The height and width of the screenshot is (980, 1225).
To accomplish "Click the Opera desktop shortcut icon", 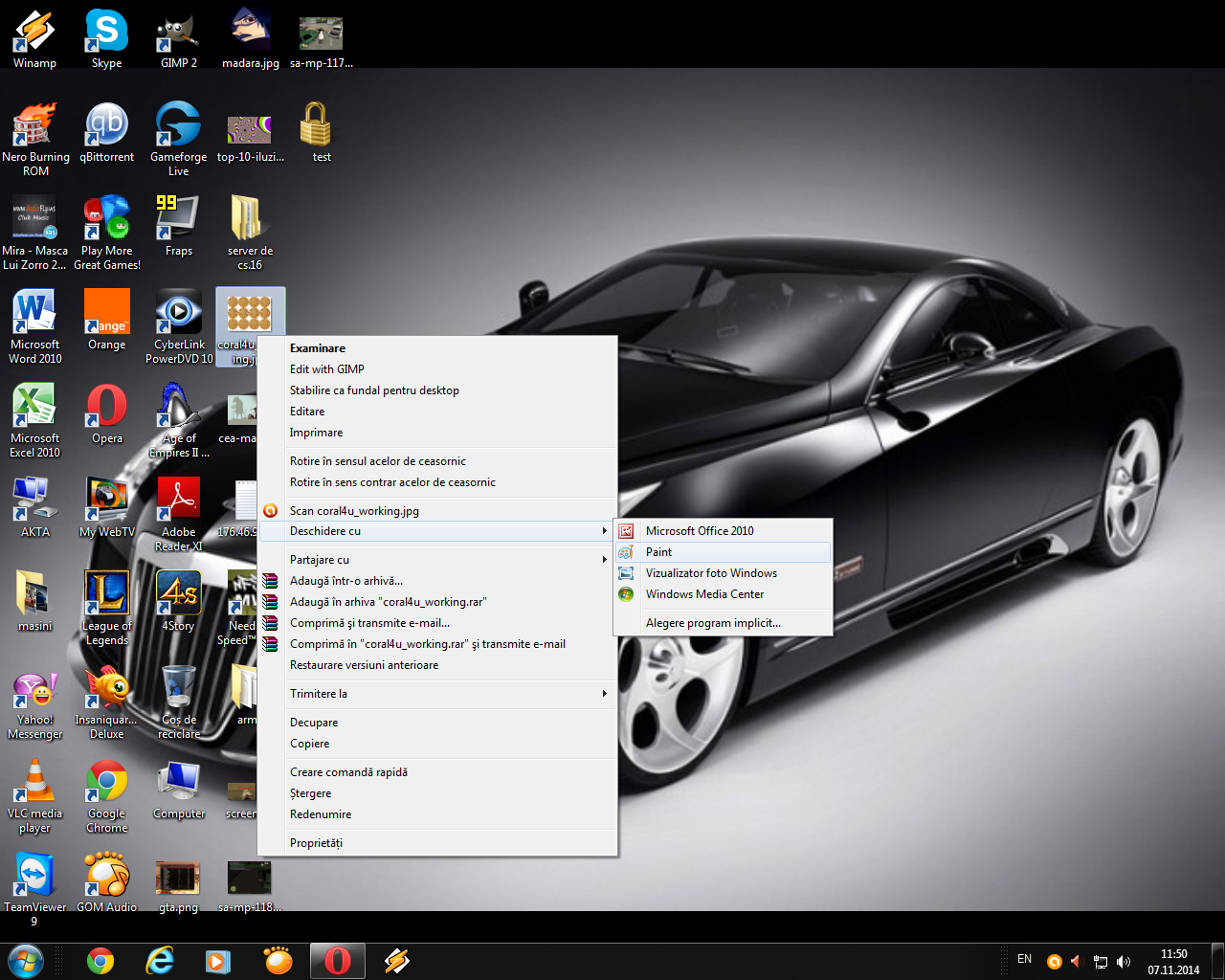I will pos(106,408).
